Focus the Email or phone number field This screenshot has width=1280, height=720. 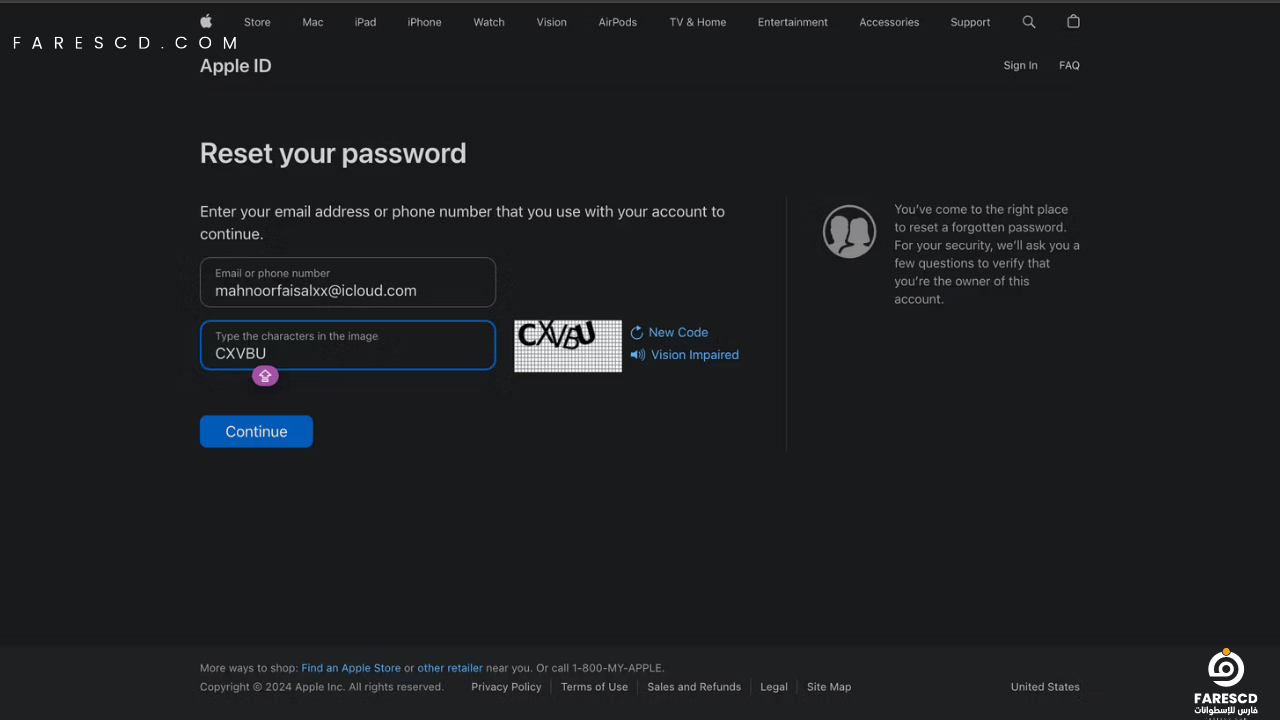click(x=348, y=282)
